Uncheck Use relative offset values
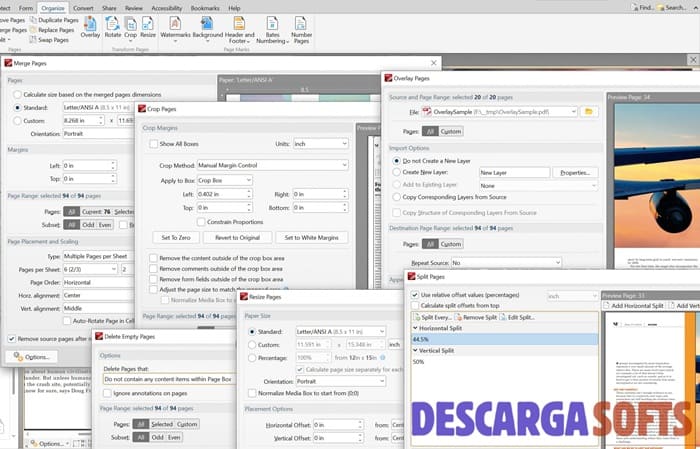This screenshot has height=449, width=700. (x=415, y=295)
